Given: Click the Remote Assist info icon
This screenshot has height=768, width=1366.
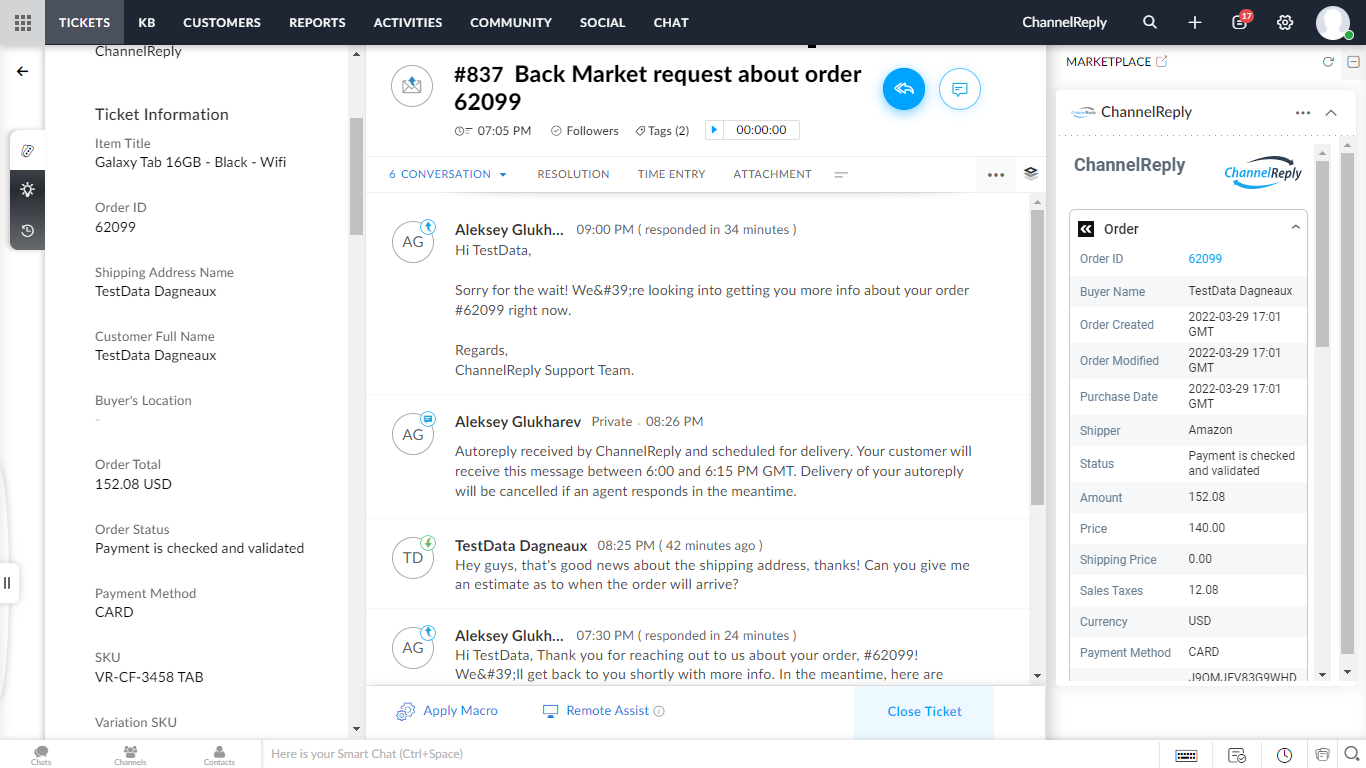Looking at the screenshot, I should pos(659,711).
